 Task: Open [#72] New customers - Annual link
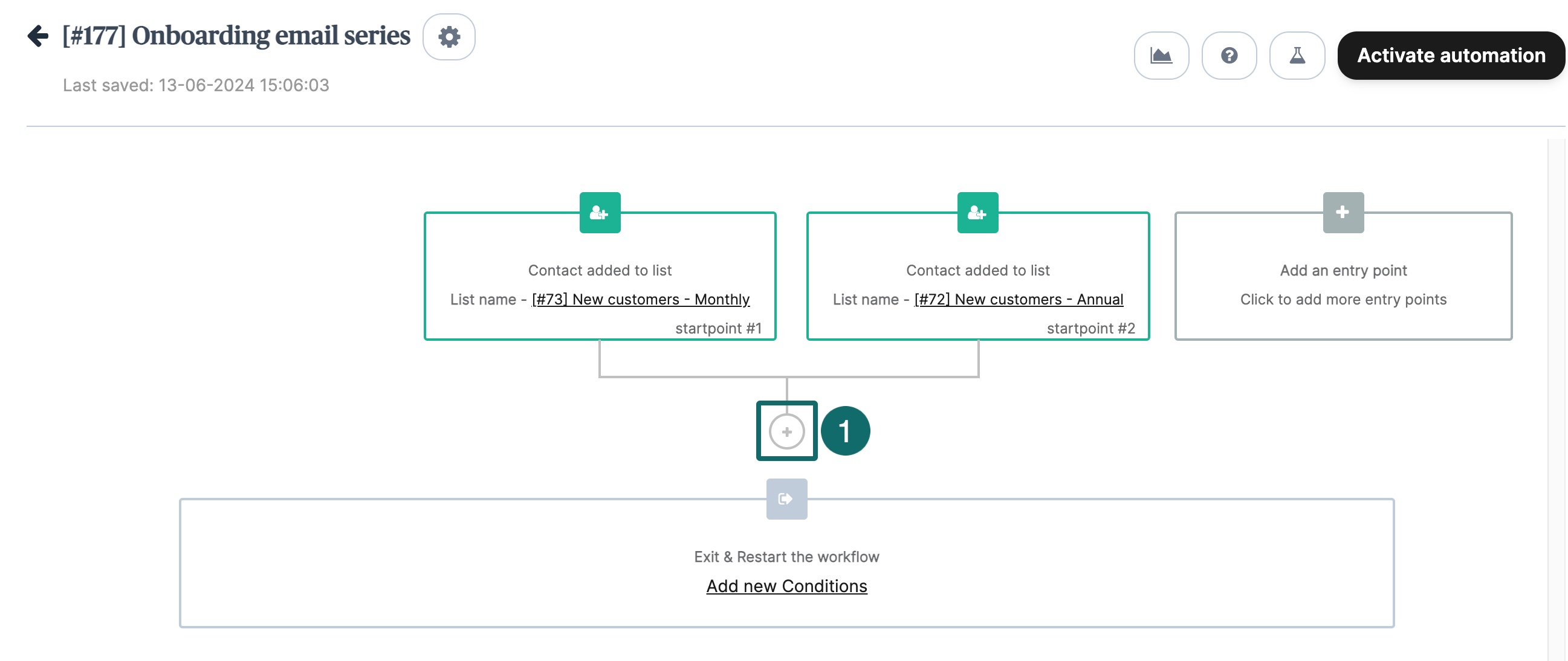(1019, 300)
